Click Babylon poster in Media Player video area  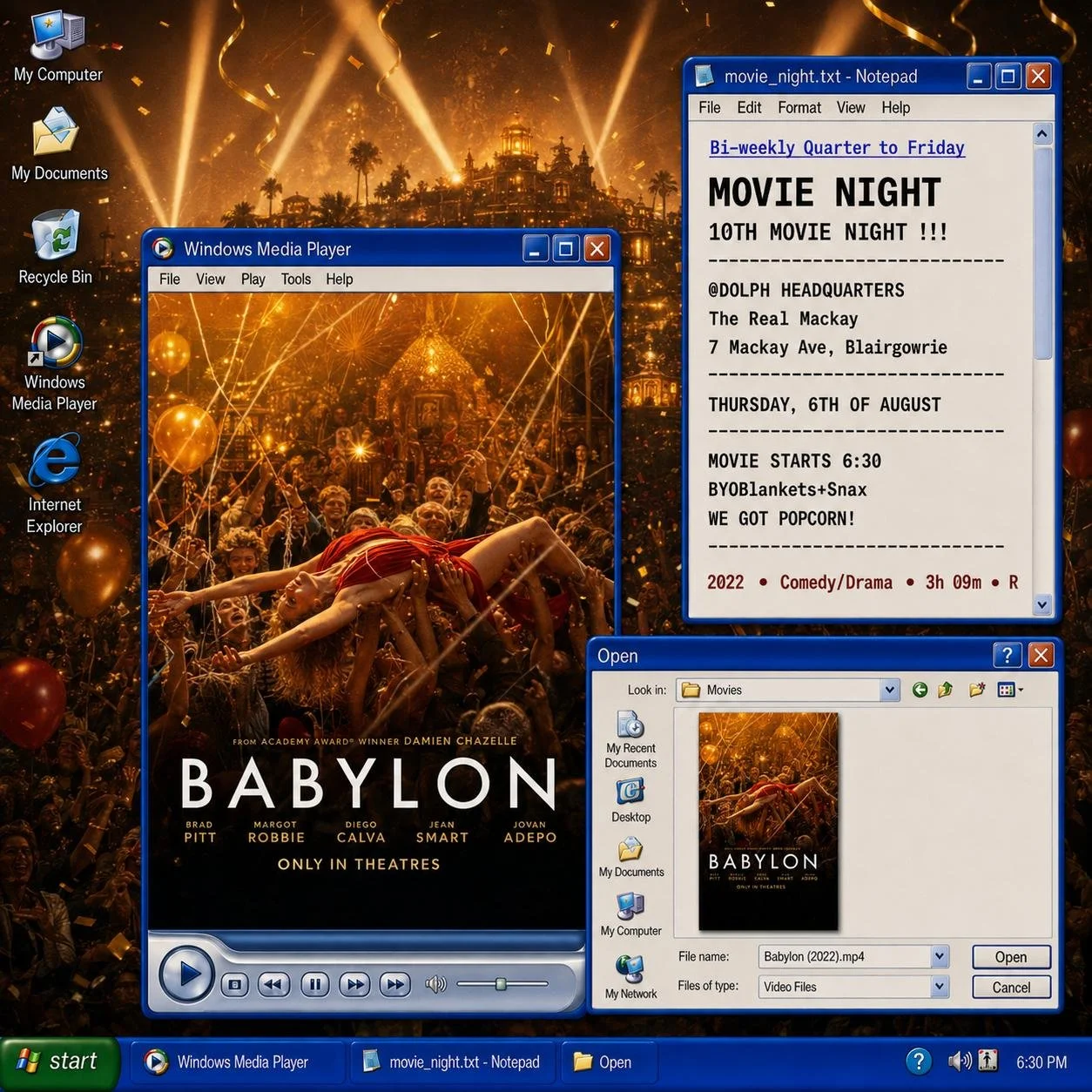tap(381, 611)
